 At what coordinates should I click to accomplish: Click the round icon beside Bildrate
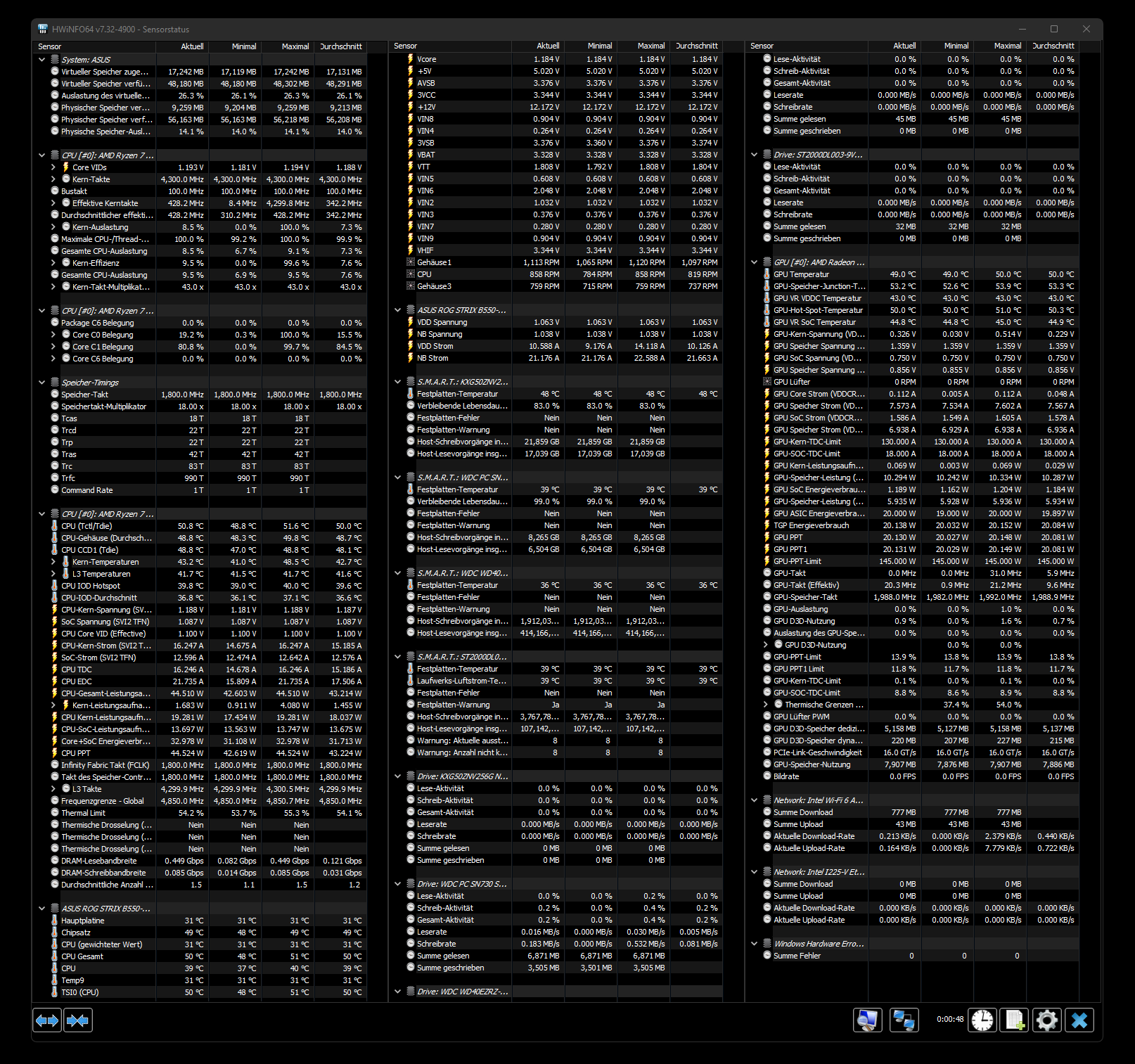click(x=767, y=776)
